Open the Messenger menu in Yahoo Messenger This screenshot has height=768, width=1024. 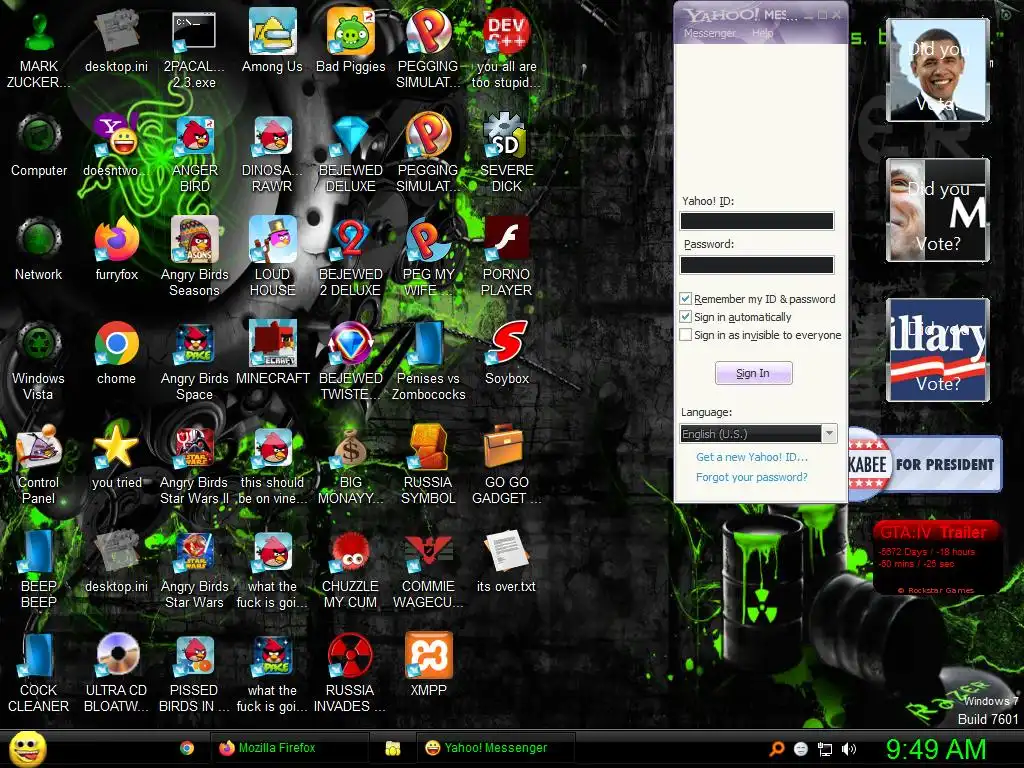pos(709,33)
